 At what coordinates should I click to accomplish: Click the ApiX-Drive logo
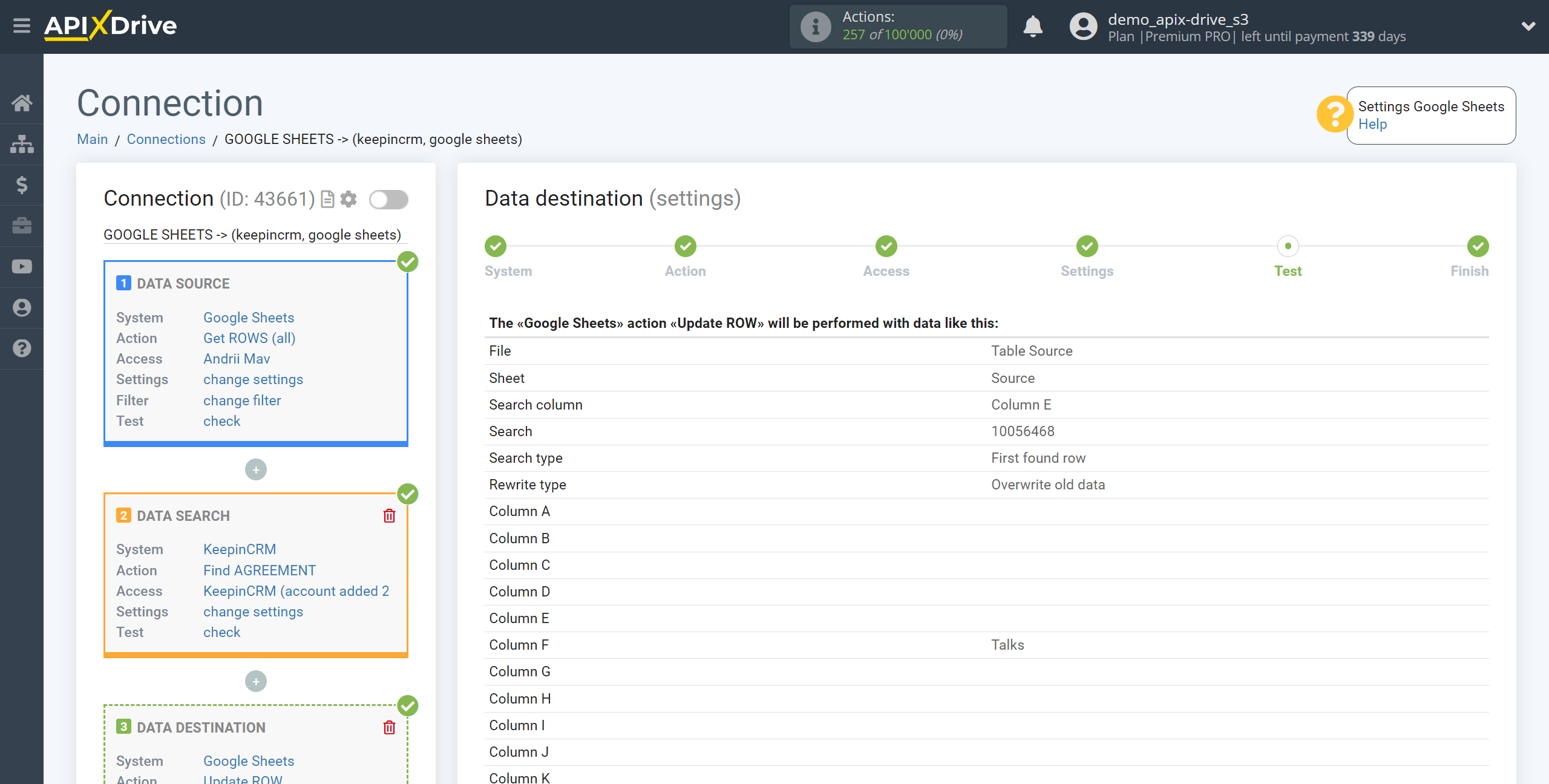coord(110,25)
